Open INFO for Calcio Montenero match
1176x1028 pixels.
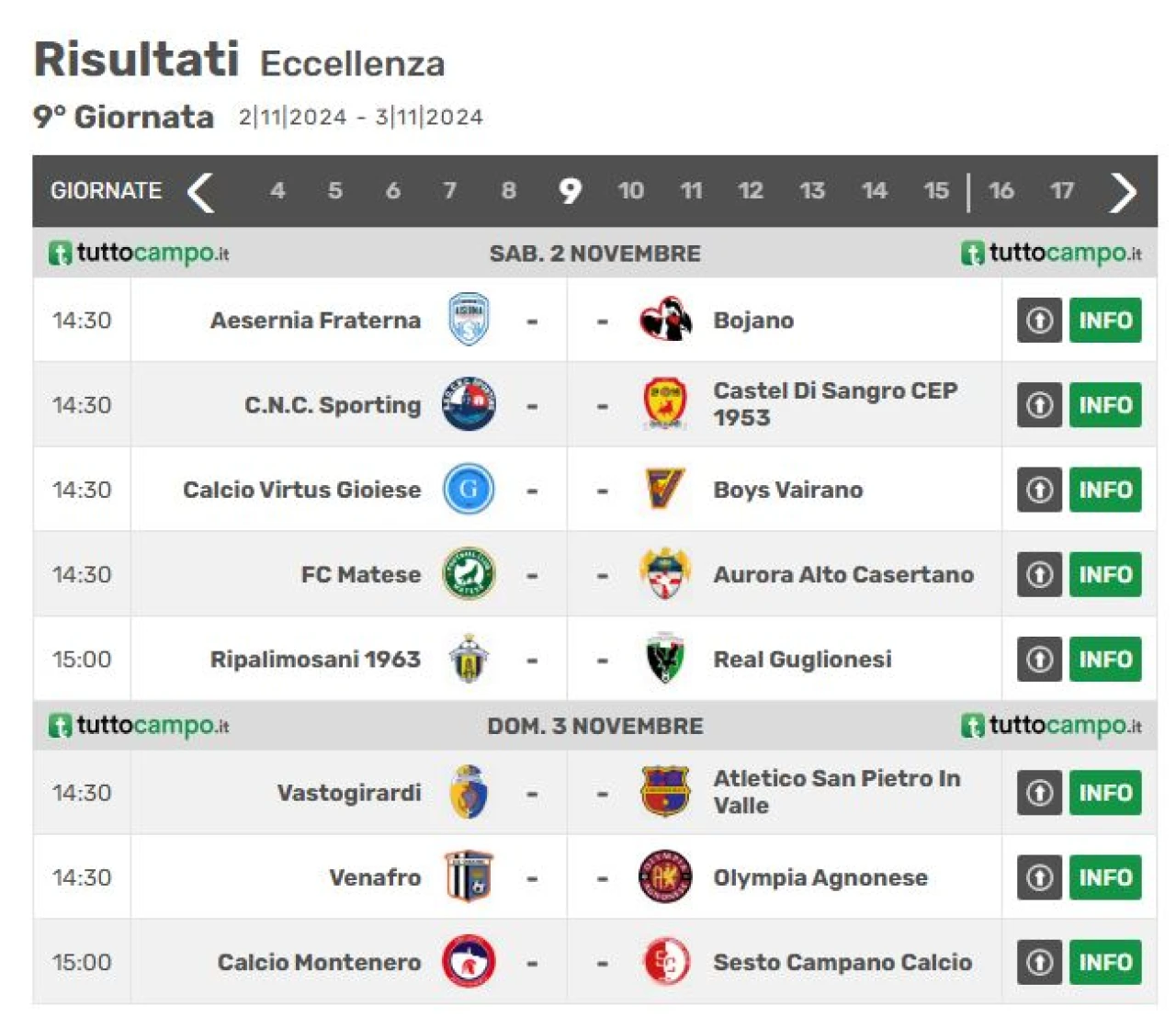[x=1105, y=962]
